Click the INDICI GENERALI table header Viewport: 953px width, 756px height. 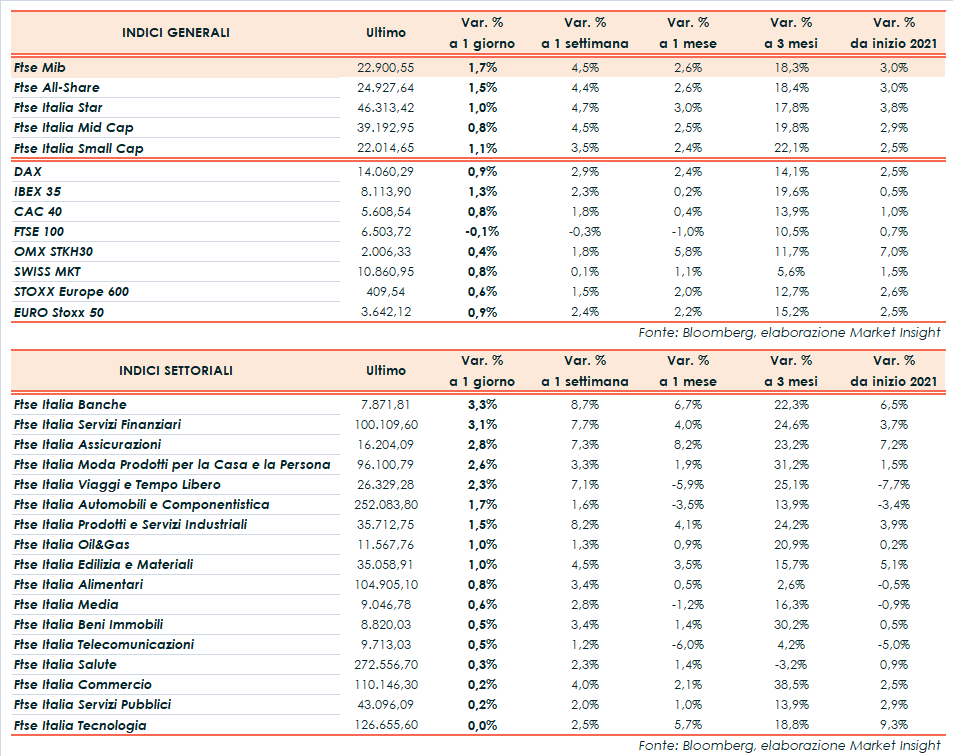pyautogui.click(x=175, y=33)
